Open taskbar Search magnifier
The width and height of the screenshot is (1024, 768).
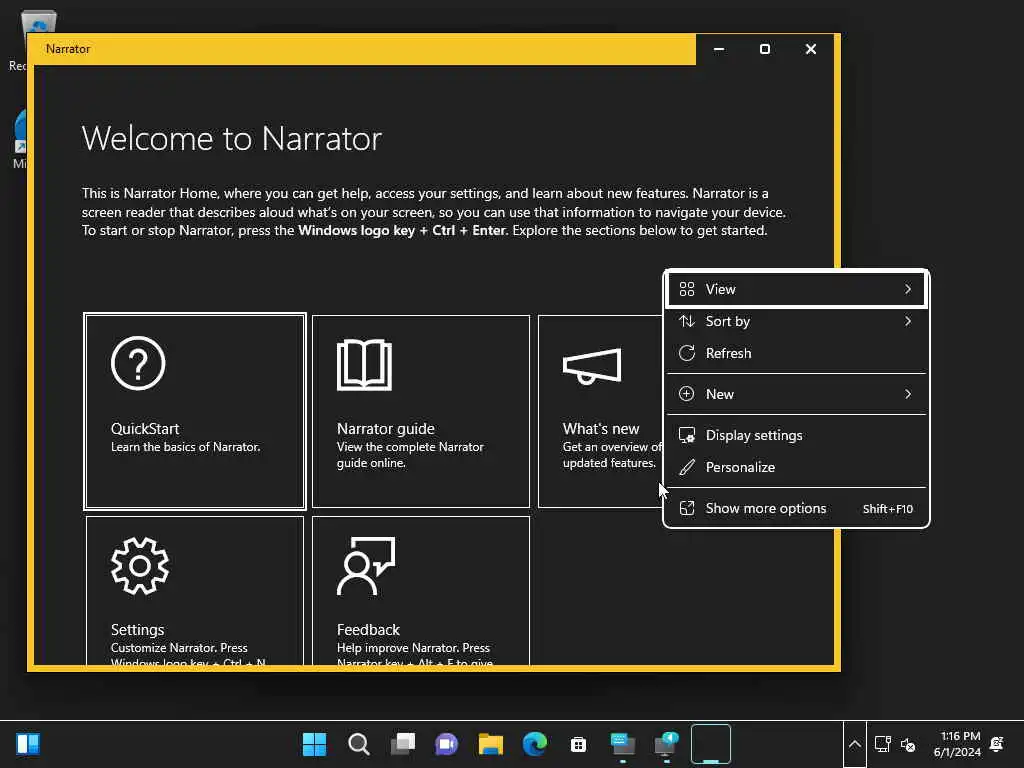click(359, 744)
